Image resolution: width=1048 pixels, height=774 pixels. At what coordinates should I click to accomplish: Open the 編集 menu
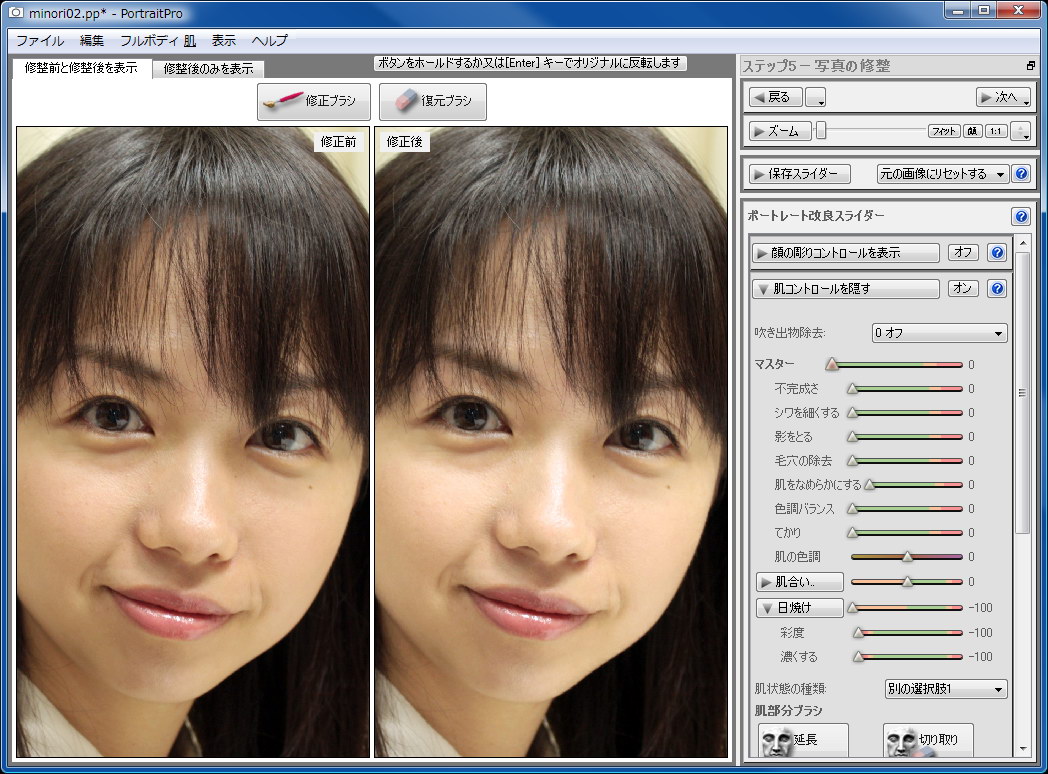pyautogui.click(x=92, y=41)
